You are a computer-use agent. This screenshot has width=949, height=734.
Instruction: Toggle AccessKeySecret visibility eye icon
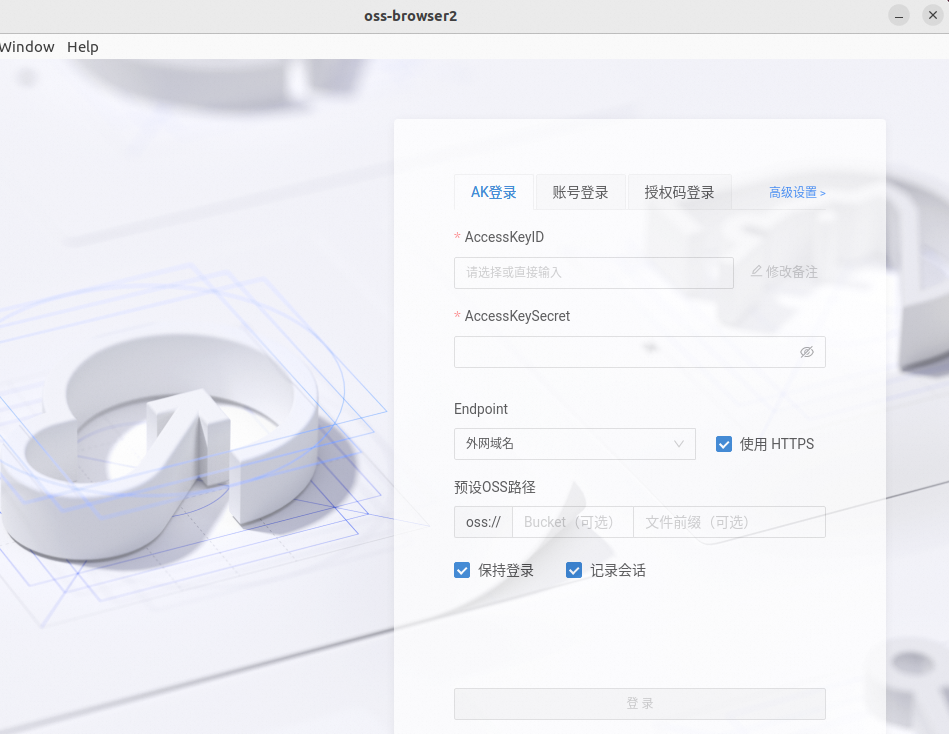click(806, 352)
